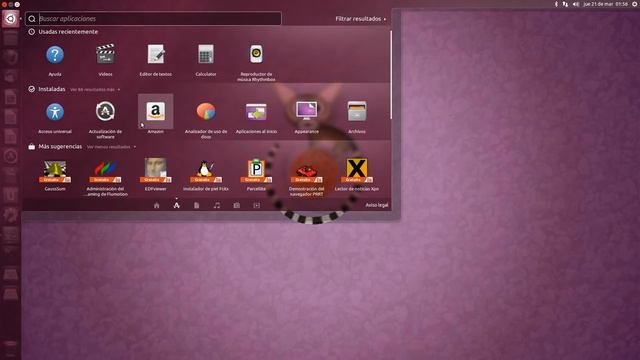Select the penguin installer app suggestion

pos(206,171)
